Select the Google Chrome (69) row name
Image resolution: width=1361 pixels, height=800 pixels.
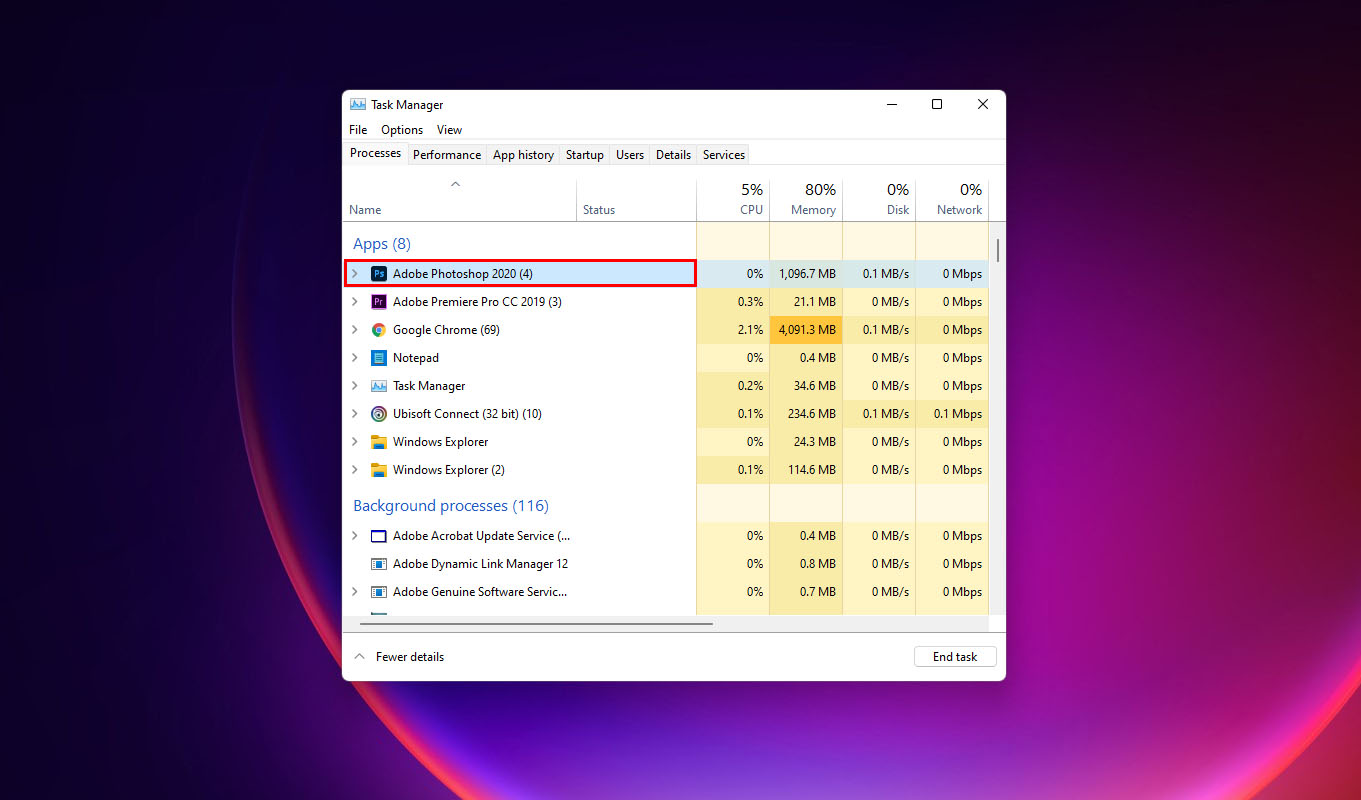pyautogui.click(x=446, y=329)
